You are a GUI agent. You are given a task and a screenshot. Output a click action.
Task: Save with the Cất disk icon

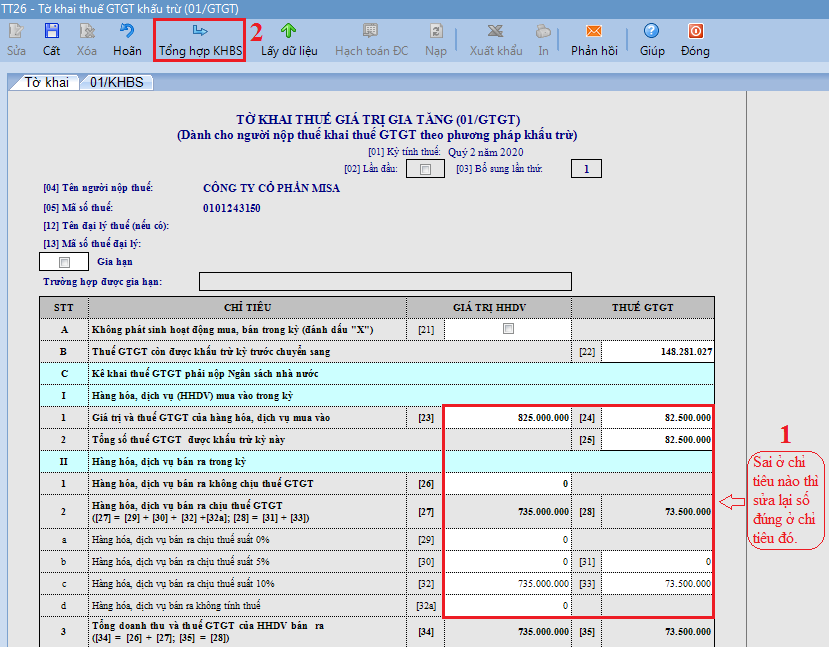click(x=51, y=31)
